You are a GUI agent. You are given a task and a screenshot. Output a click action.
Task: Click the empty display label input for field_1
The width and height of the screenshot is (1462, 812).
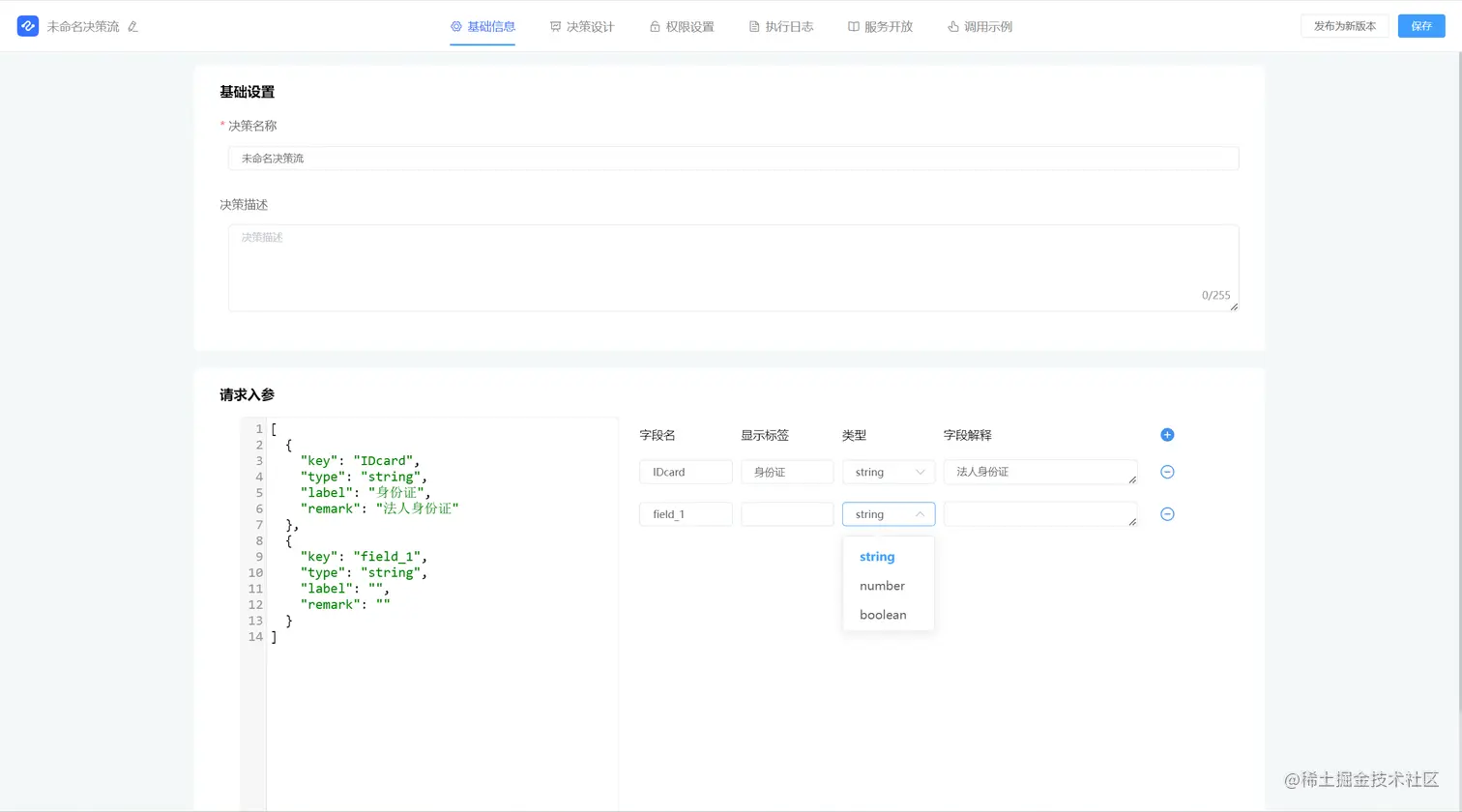(x=787, y=514)
